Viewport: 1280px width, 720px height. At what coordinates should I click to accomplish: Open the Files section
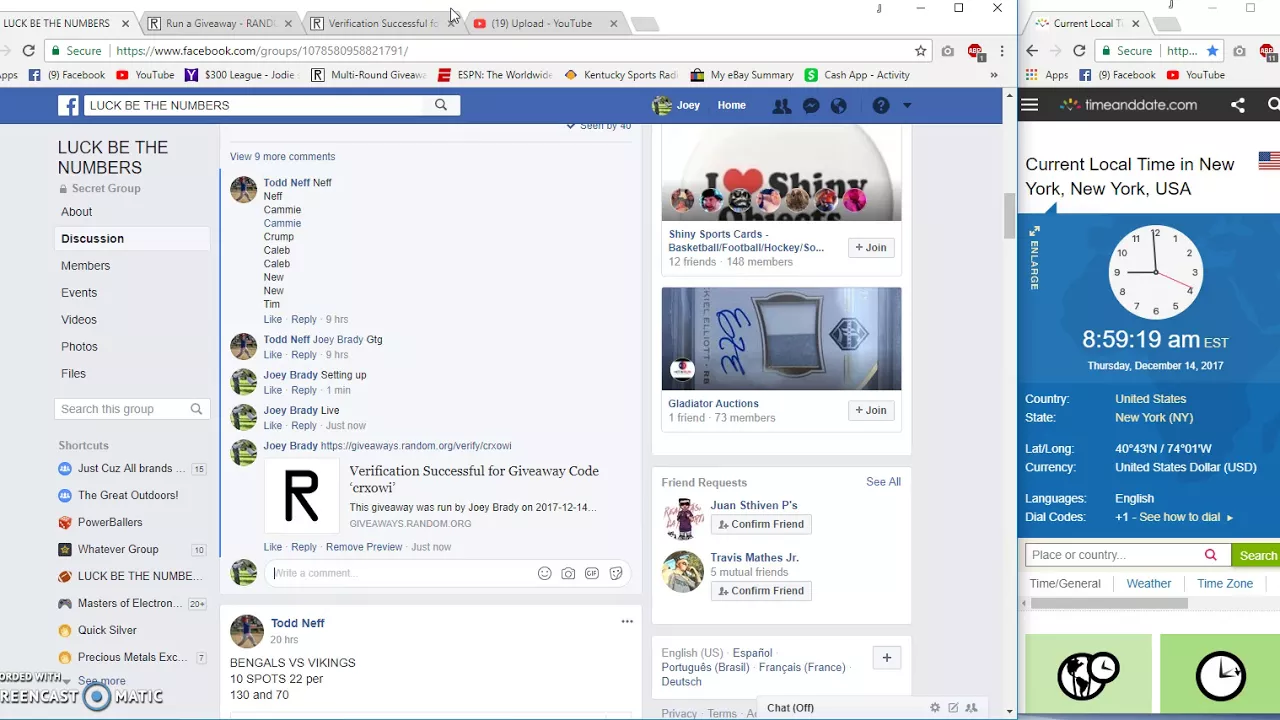[73, 374]
